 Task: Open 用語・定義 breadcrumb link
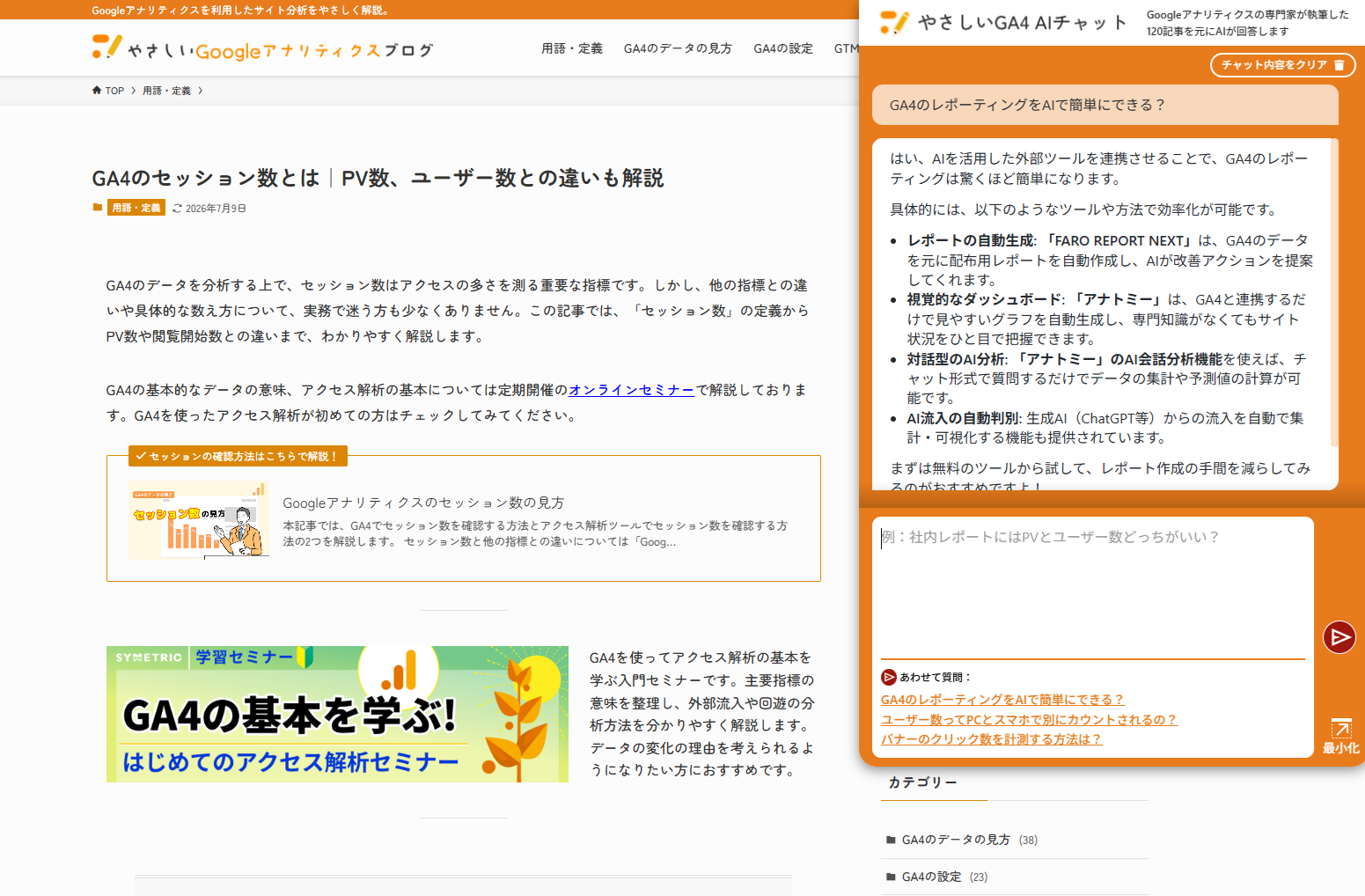pos(166,91)
